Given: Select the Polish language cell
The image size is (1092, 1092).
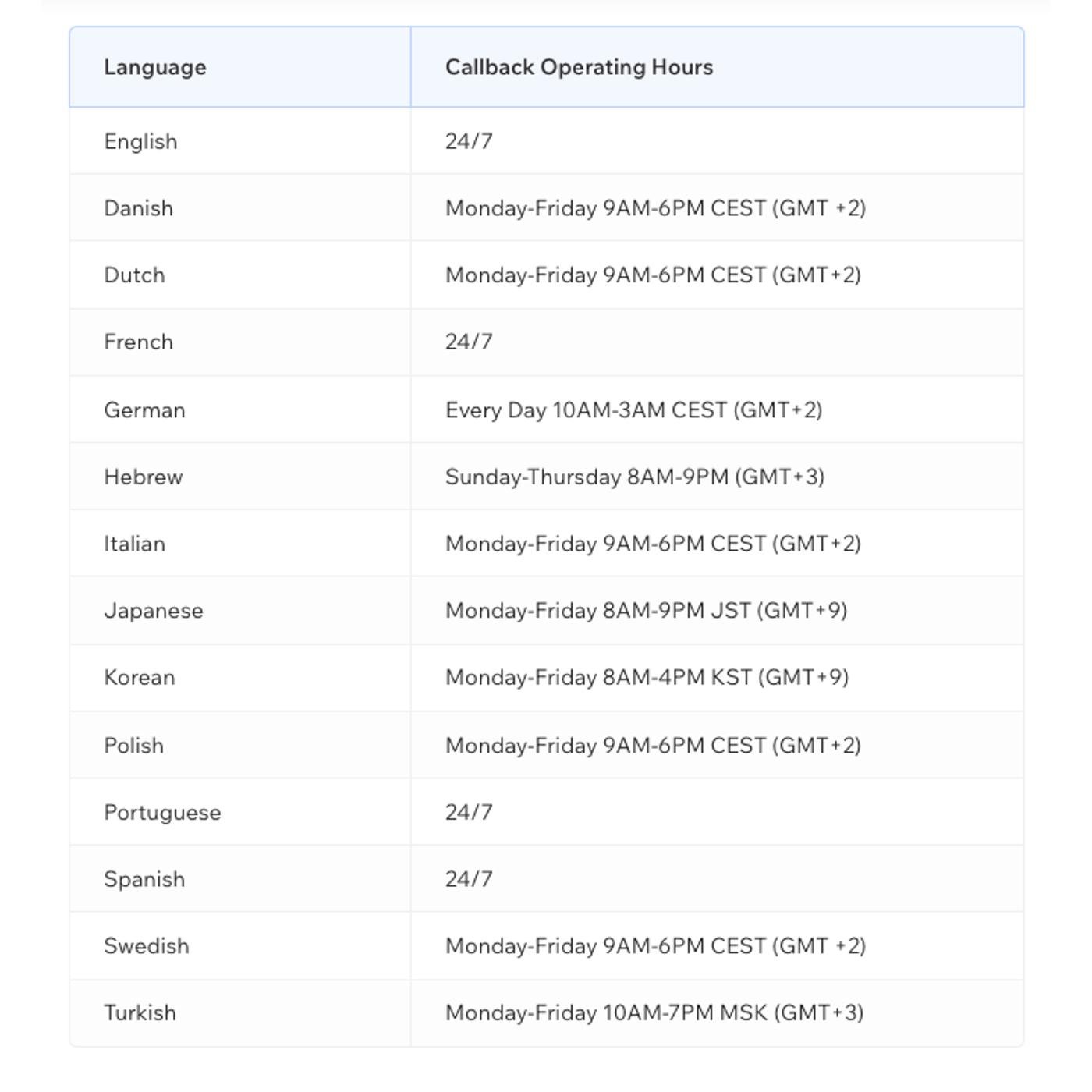Looking at the screenshot, I should click(240, 745).
